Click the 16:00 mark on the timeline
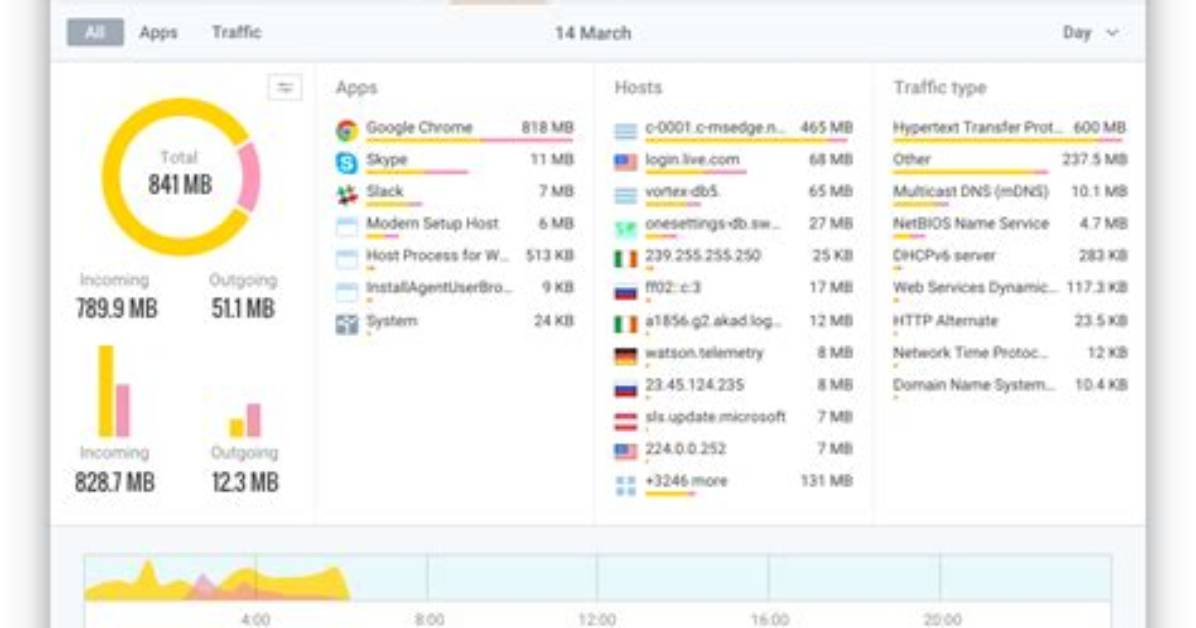Viewport: 1196px width, 628px height. 770,619
